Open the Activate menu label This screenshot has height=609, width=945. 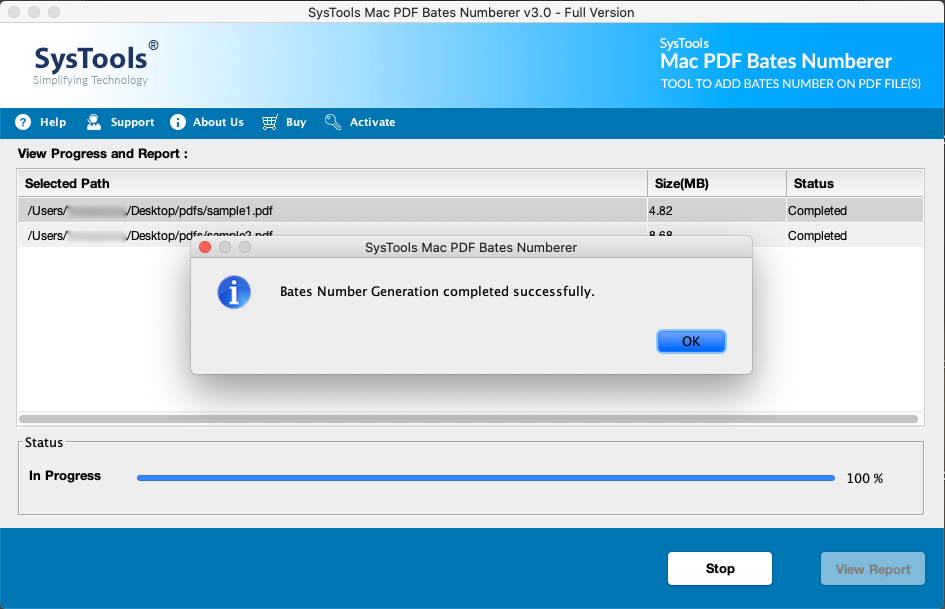(372, 122)
